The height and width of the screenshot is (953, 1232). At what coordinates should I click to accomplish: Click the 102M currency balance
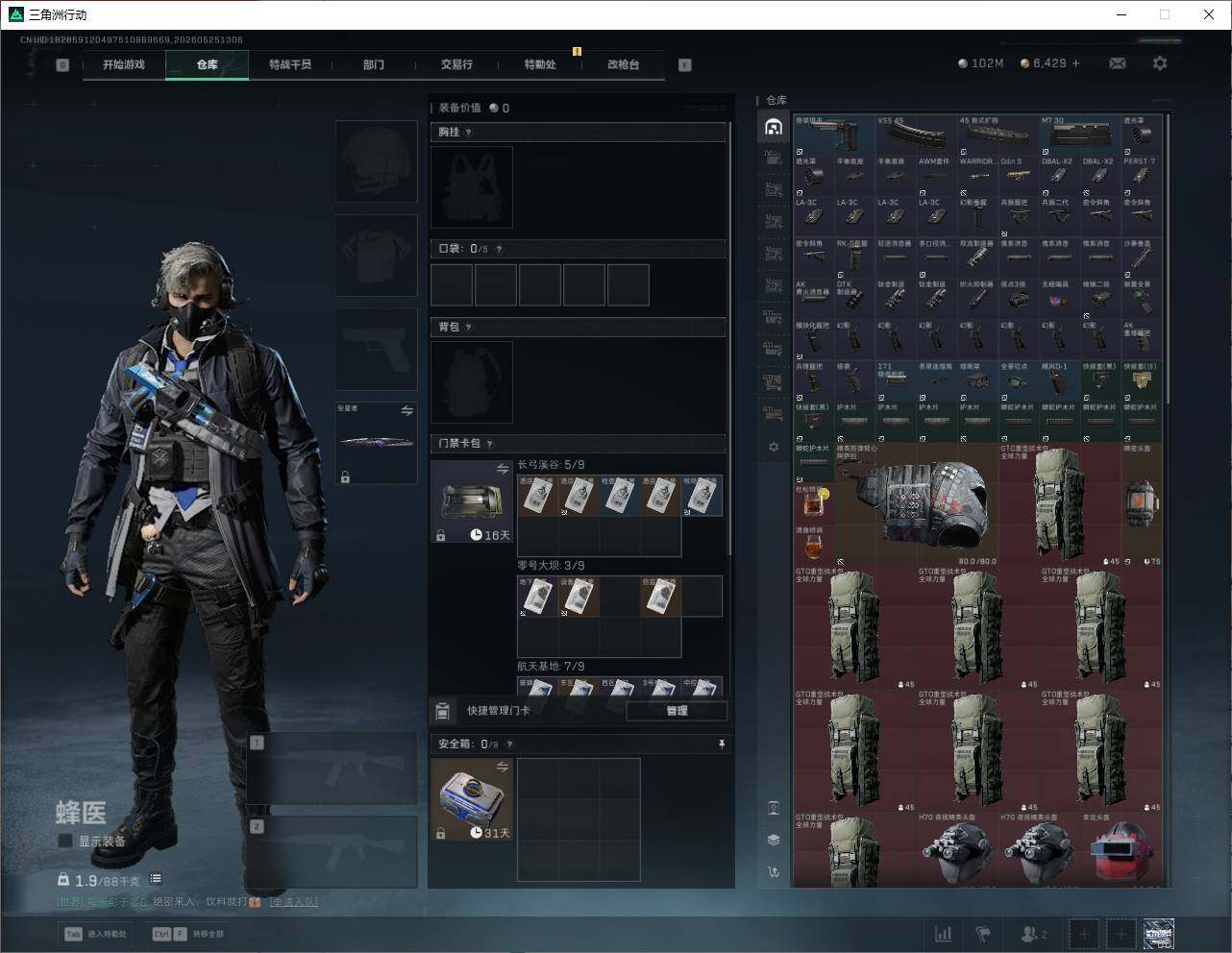[x=981, y=63]
